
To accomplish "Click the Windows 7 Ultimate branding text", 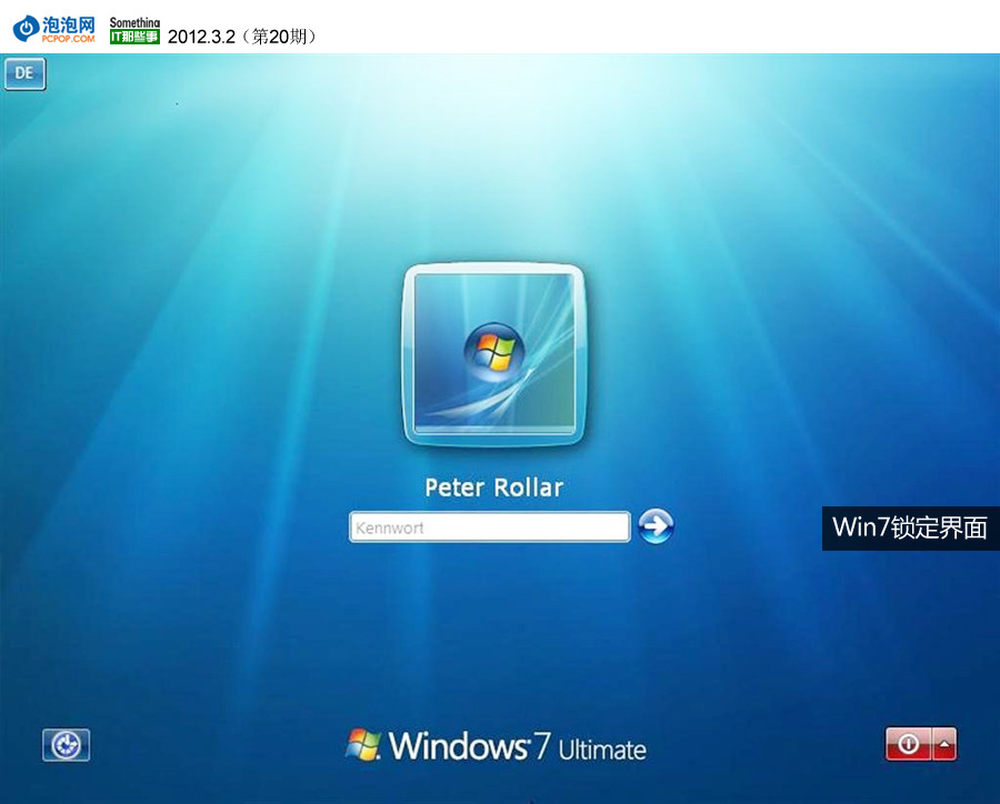I will tap(496, 745).
